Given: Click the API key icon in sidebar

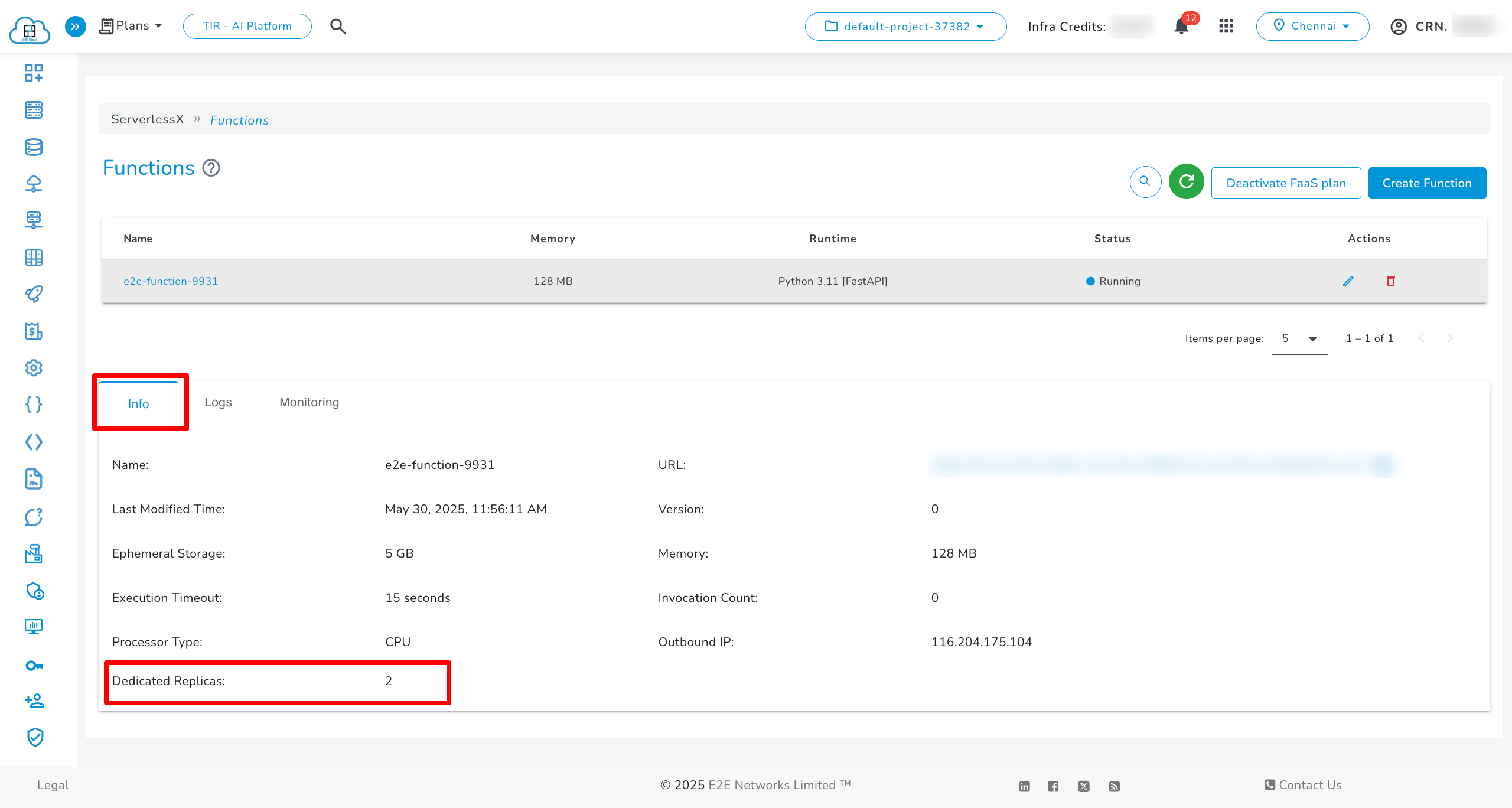Looking at the screenshot, I should click(34, 665).
